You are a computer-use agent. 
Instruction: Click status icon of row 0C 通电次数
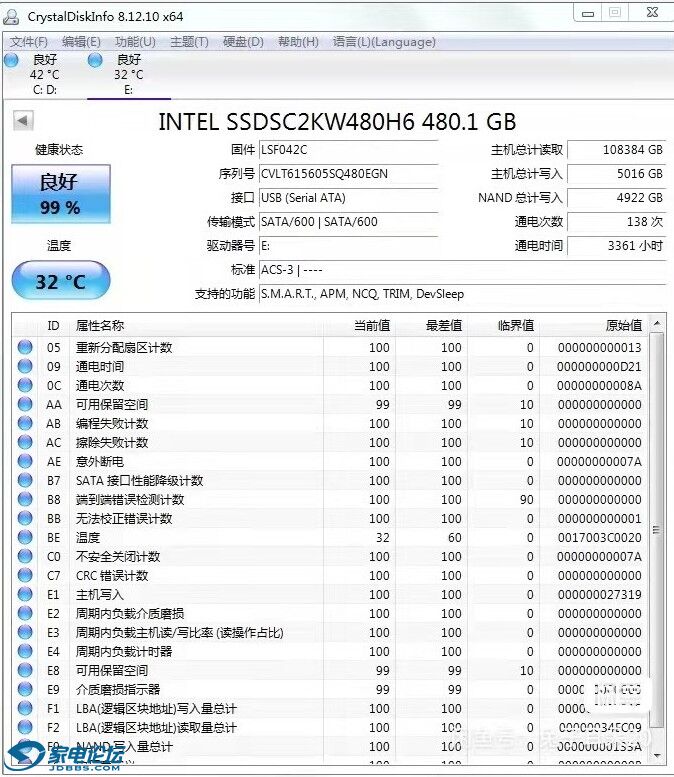tap(25, 385)
